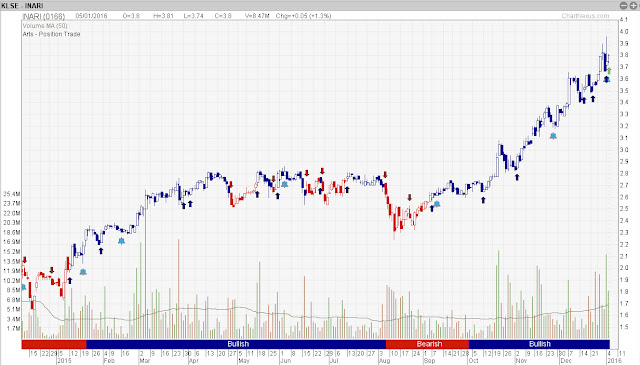Screen dimensions: 640x365
Task: Click the Aug month label on the time axis
Action: [384, 361]
